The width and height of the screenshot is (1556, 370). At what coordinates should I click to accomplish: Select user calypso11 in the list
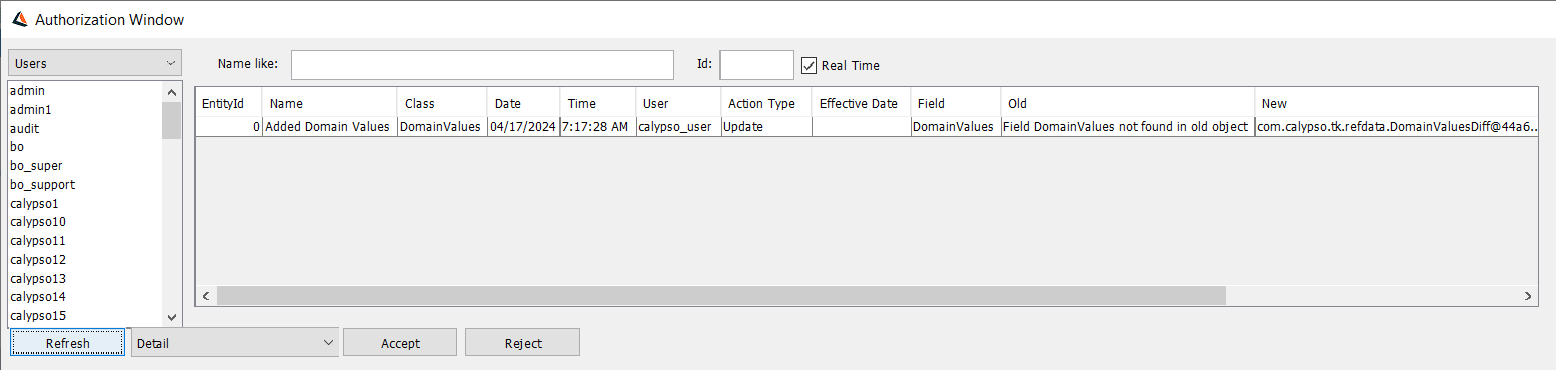tap(85, 241)
